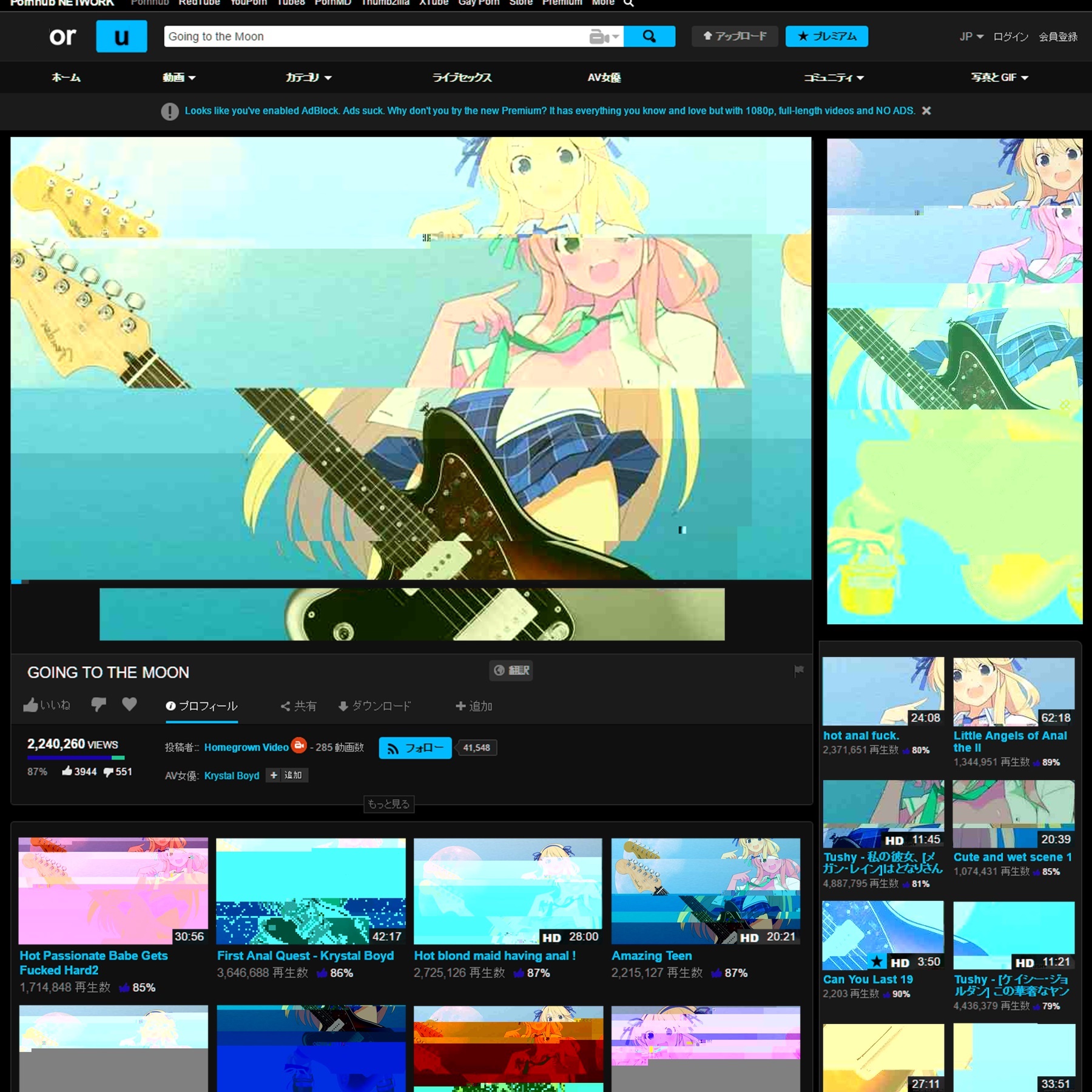Open the sidebar thumbnail with 62:18 duration
The width and height of the screenshot is (1092, 1092).
[x=1014, y=692]
